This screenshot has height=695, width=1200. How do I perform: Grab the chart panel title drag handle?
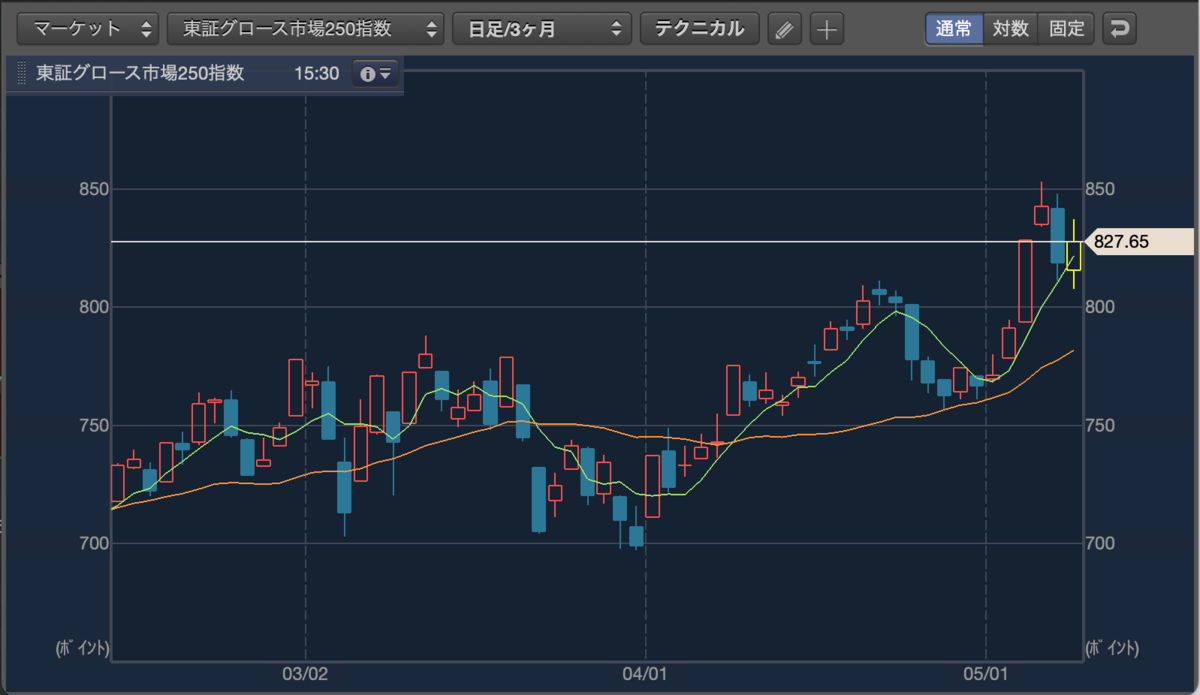click(21, 75)
